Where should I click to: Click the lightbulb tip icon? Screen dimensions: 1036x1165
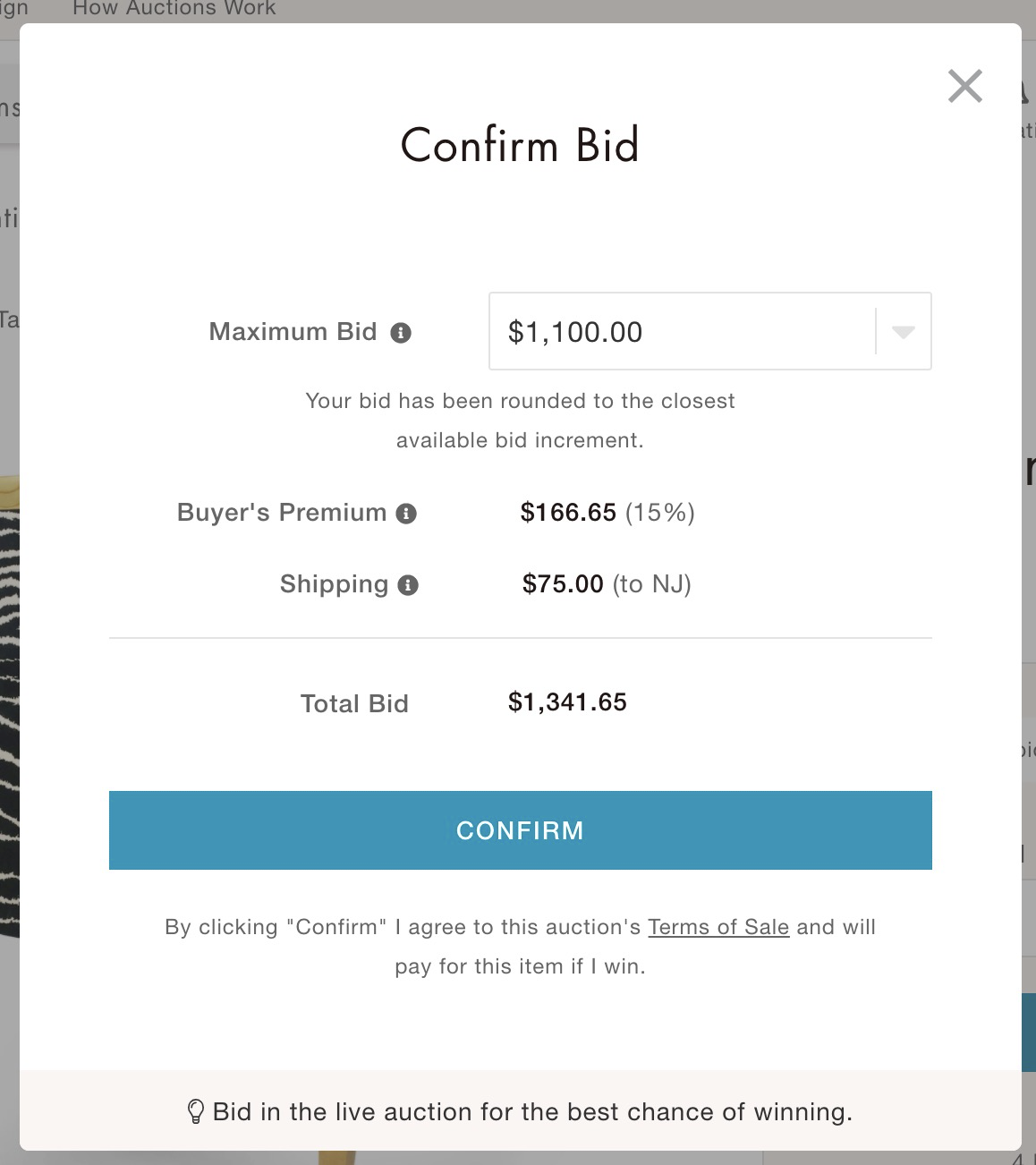(x=195, y=1112)
